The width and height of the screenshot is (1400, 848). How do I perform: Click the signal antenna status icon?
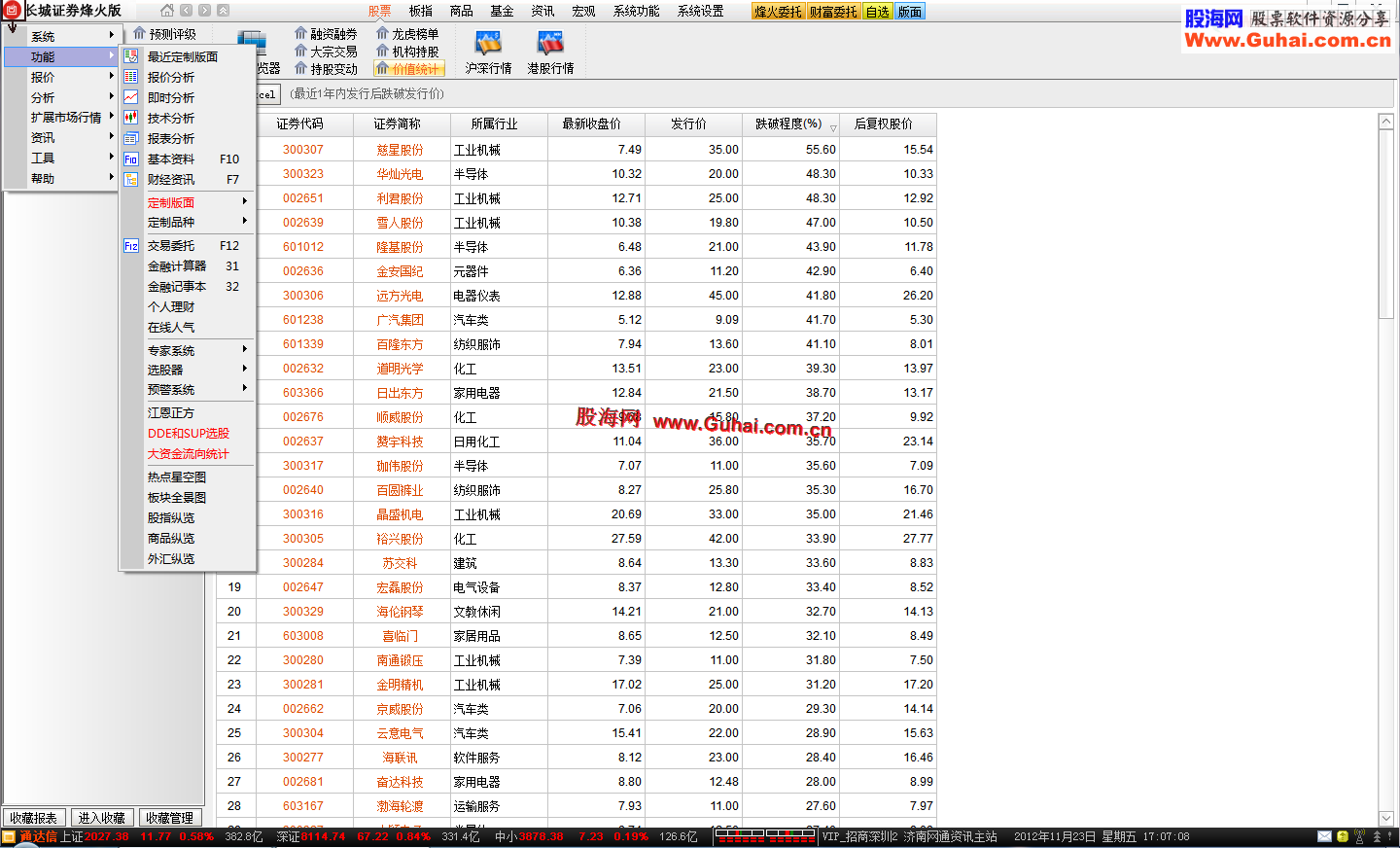1359,836
